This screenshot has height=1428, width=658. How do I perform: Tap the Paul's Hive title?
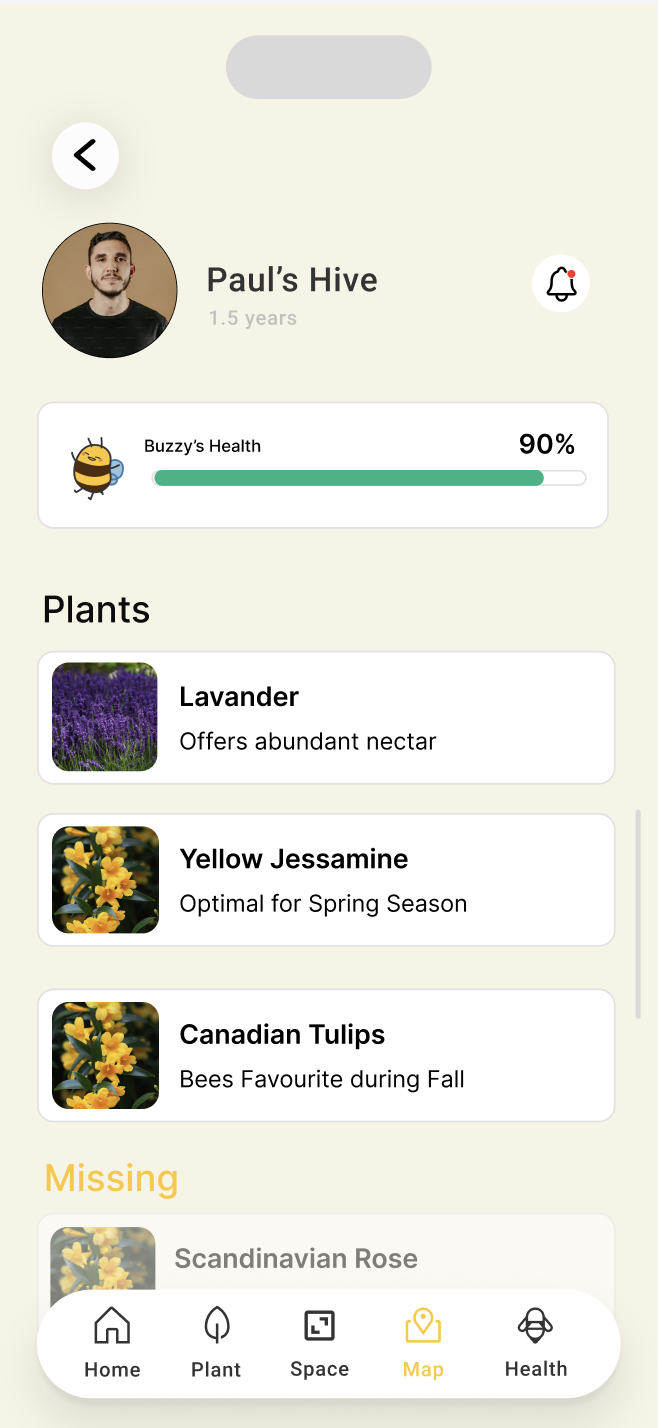(x=292, y=280)
